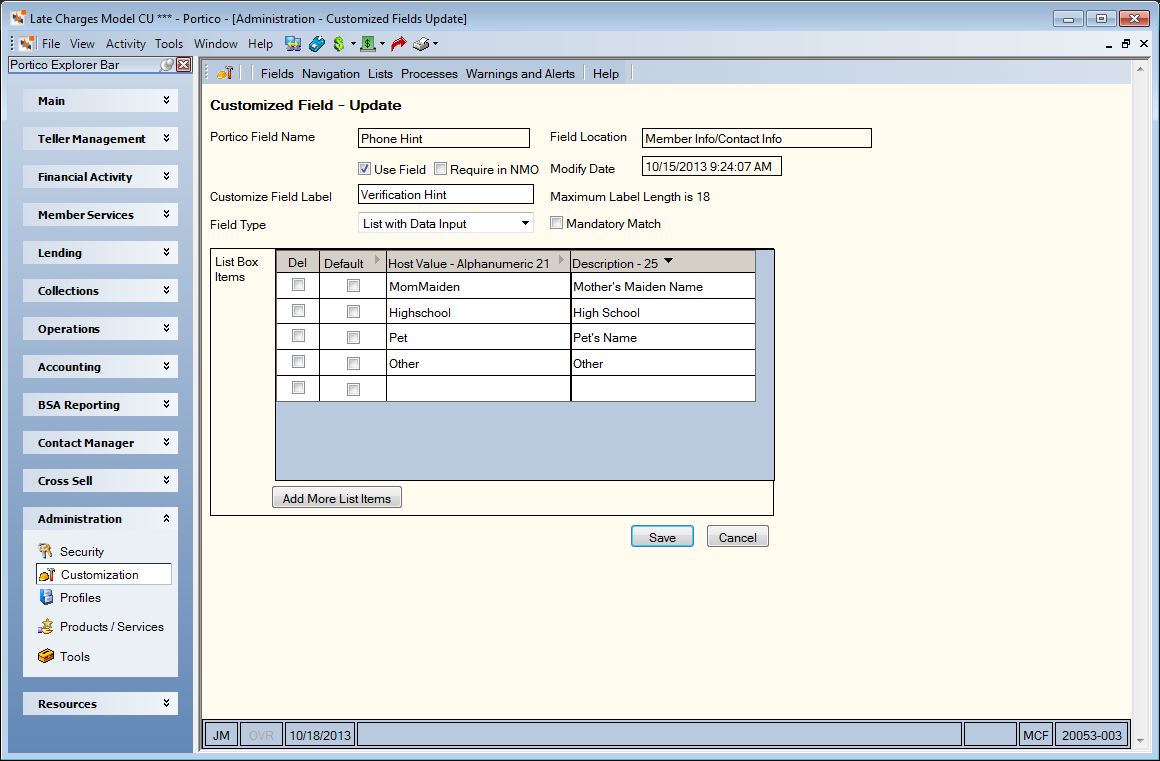Click the Mother's Maiden Name description cell
This screenshot has height=761, width=1160.
(x=663, y=286)
